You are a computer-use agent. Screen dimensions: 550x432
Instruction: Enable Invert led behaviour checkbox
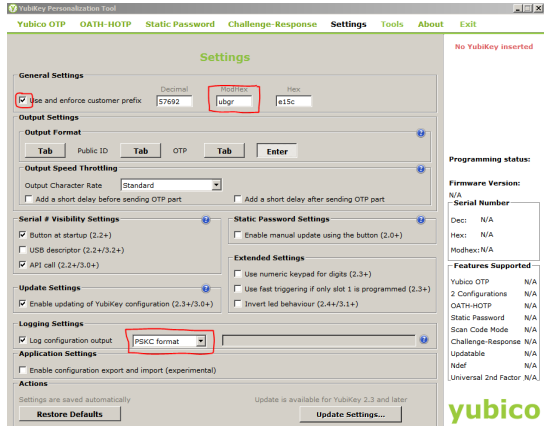(237, 303)
